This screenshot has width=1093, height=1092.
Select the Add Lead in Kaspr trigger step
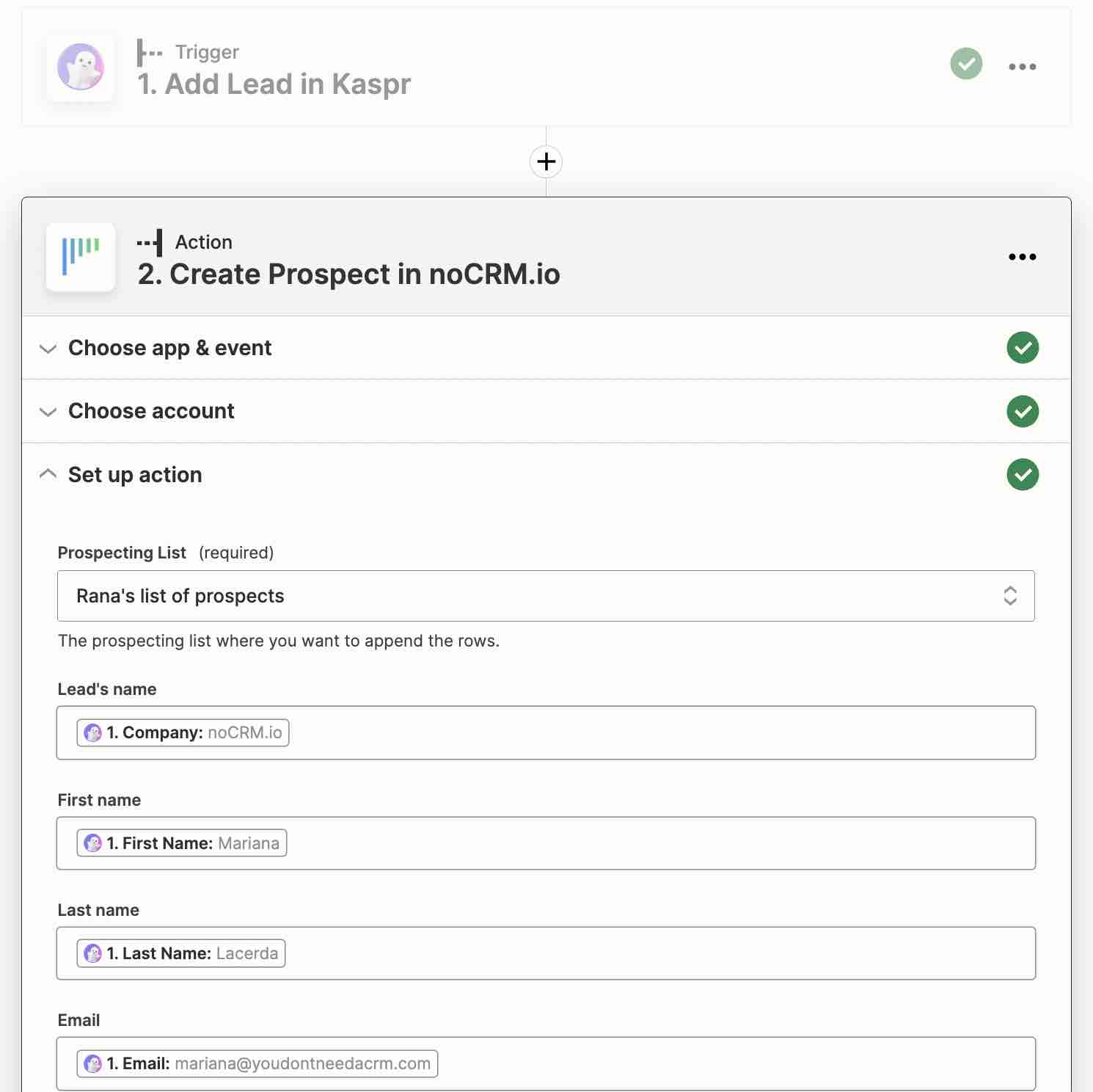pos(274,83)
